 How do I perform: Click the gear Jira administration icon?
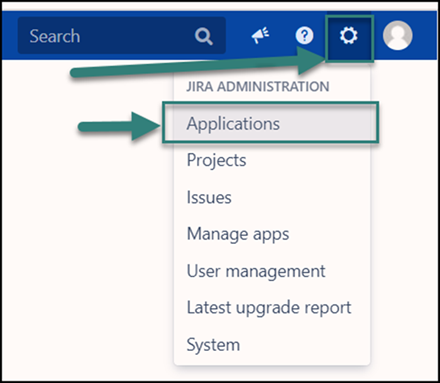click(x=349, y=35)
